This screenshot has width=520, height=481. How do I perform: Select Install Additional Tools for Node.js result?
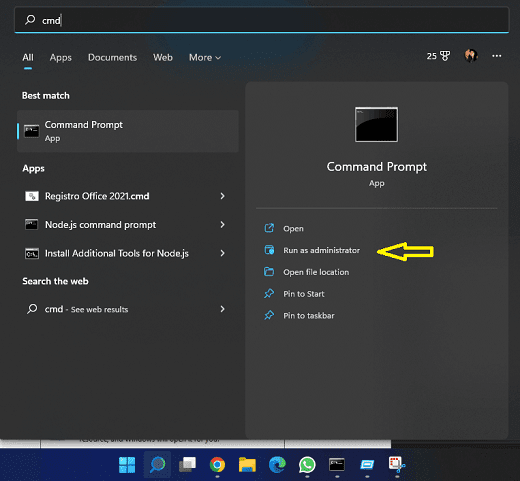pos(128,253)
